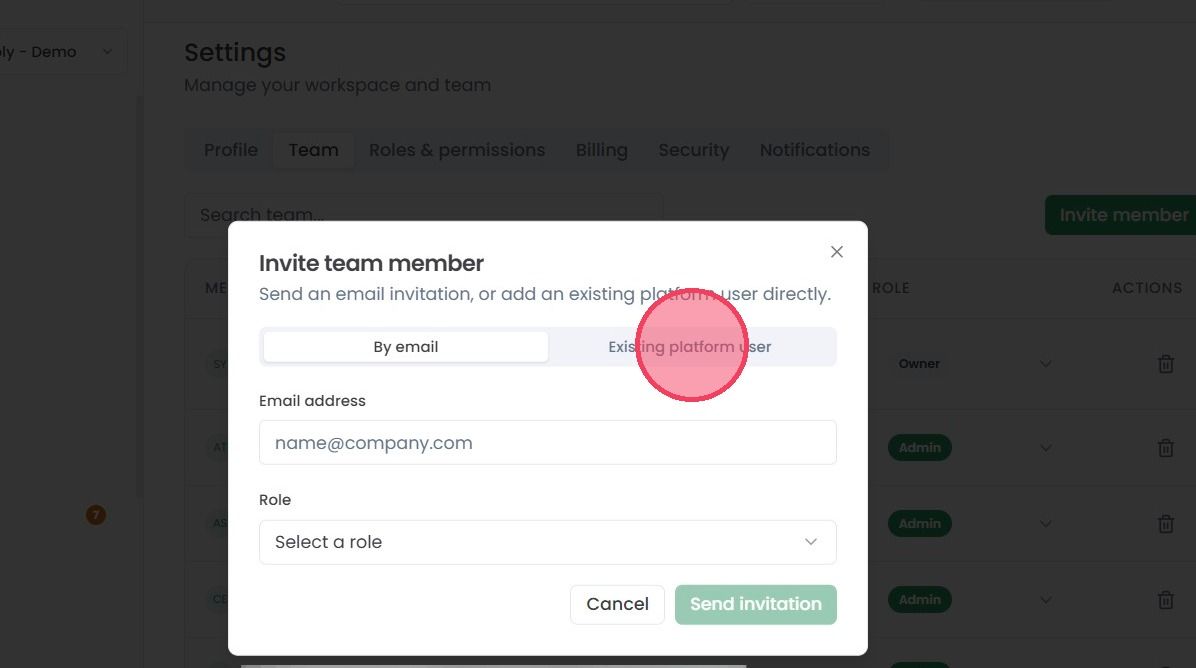
Task: Expand the Owner role chevron
Action: 1046,364
